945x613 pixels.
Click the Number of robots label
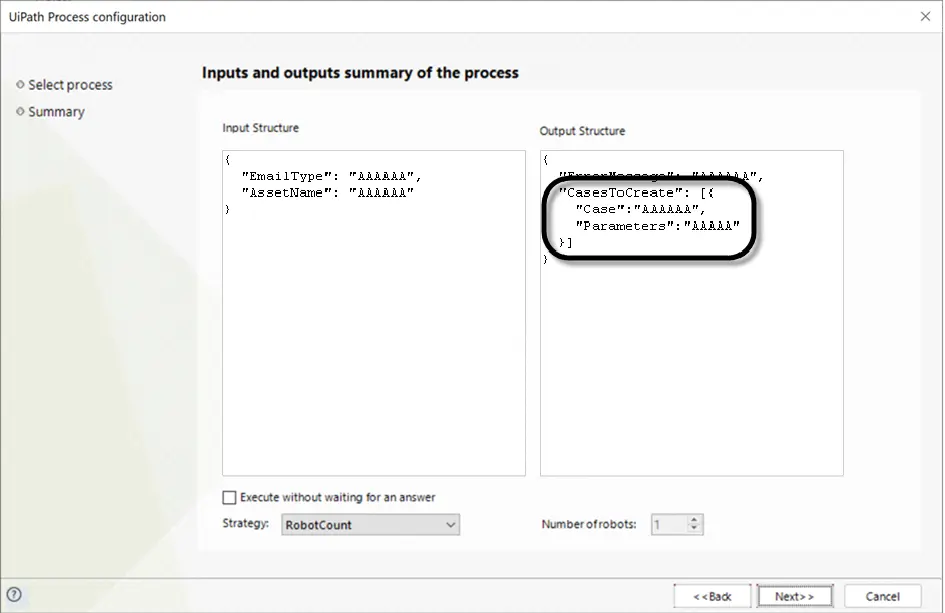point(588,524)
